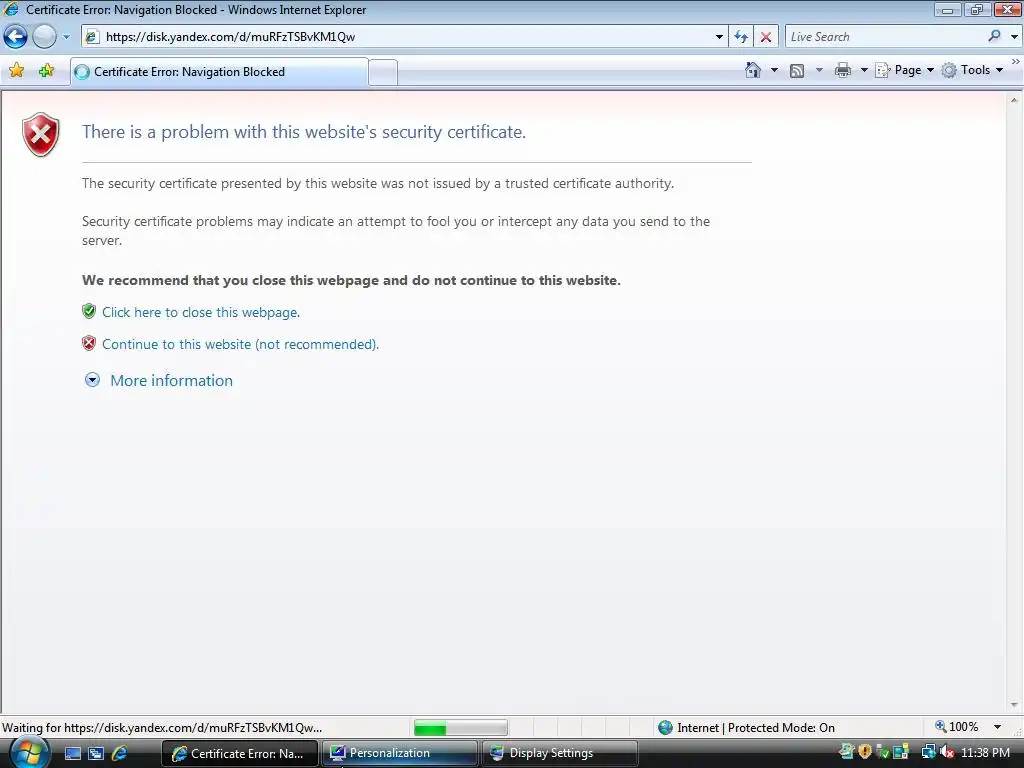Click inside the Live Search box
1024x768 pixels.
point(885,37)
